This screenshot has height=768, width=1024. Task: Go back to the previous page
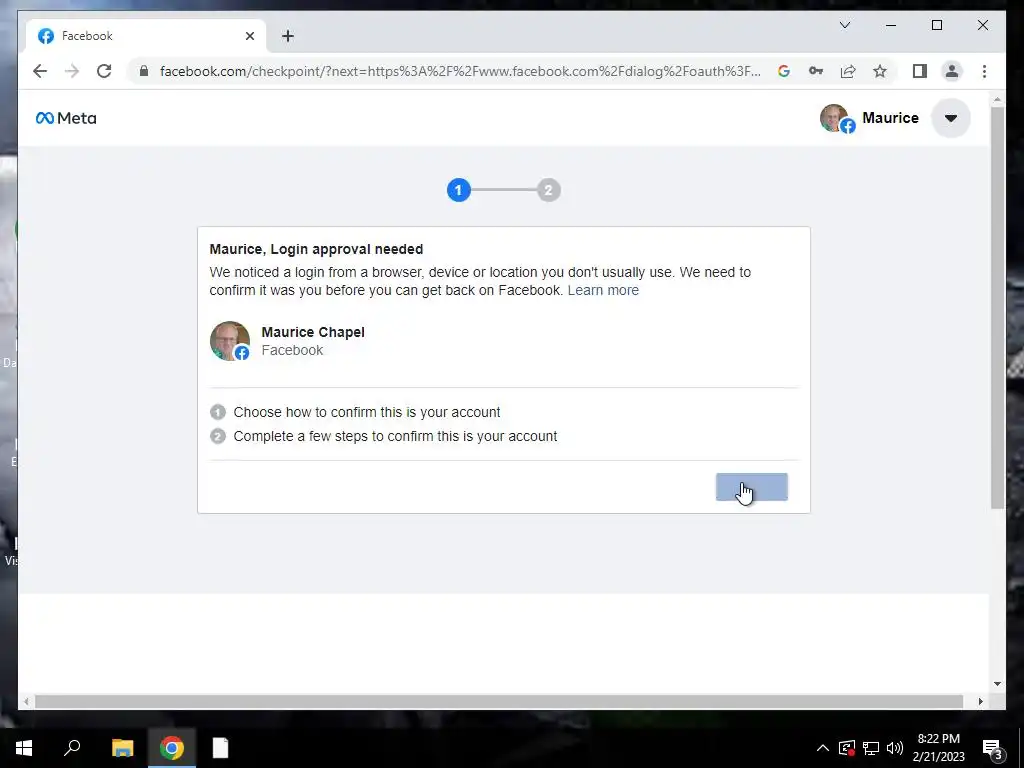[x=40, y=71]
